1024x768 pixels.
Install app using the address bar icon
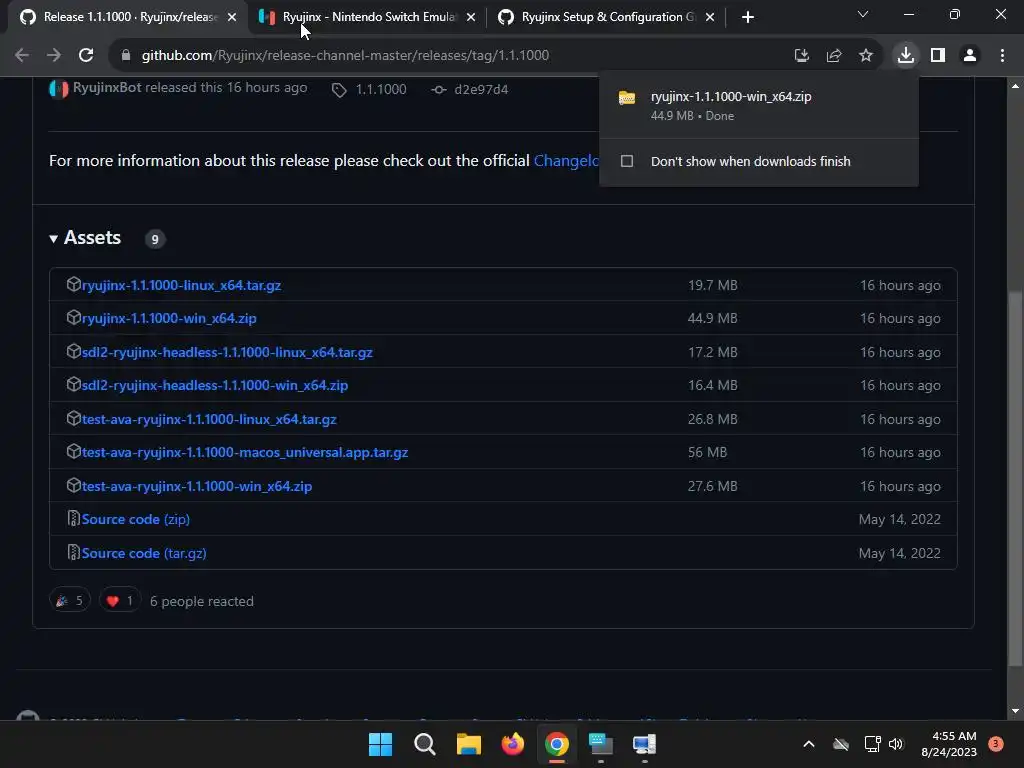(802, 56)
